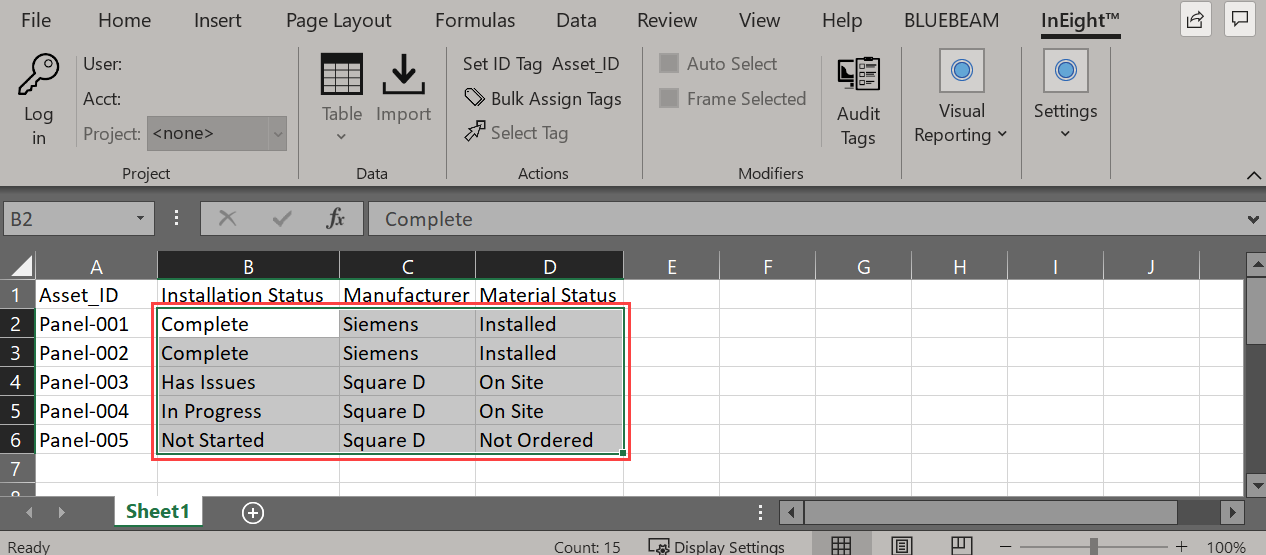Open the Name Box dropdown arrow
The height and width of the screenshot is (555, 1266).
[140, 219]
